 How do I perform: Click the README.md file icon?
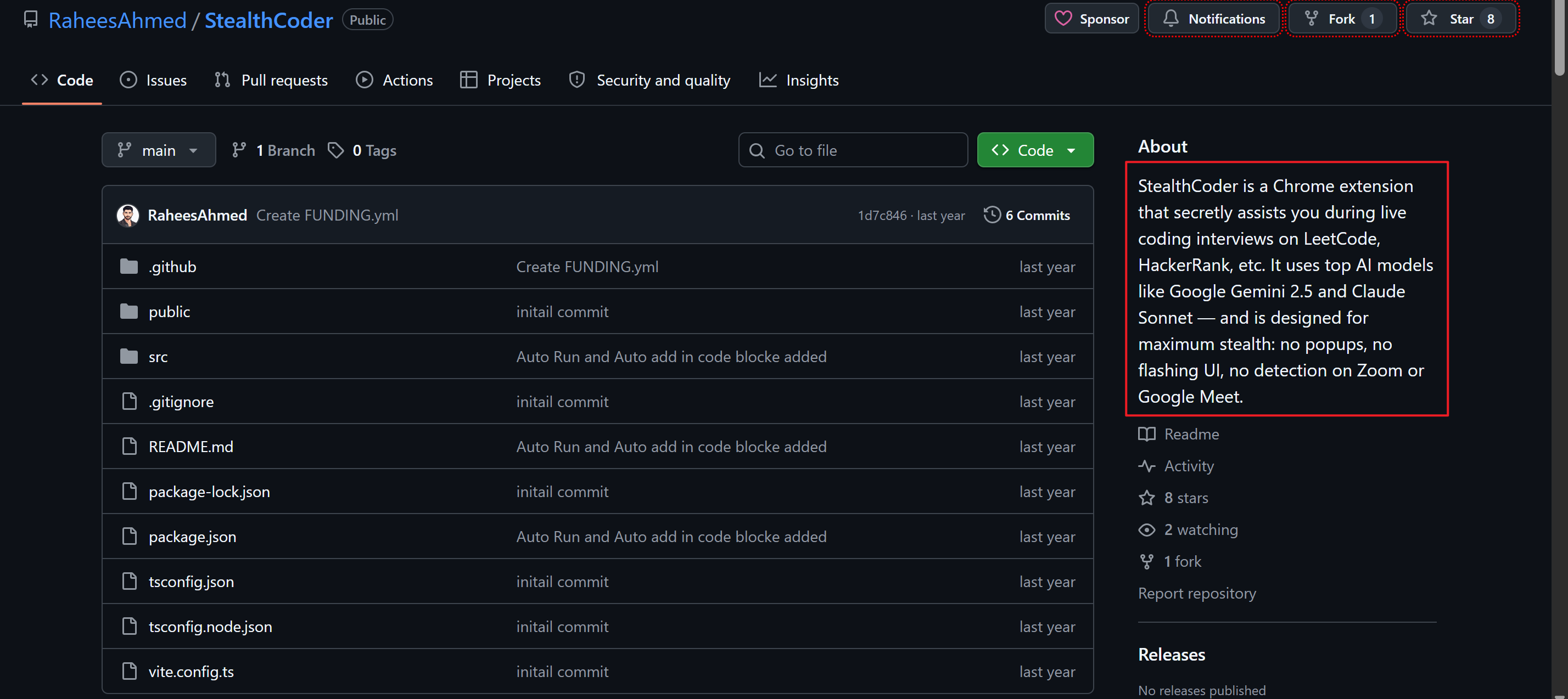pyautogui.click(x=129, y=447)
